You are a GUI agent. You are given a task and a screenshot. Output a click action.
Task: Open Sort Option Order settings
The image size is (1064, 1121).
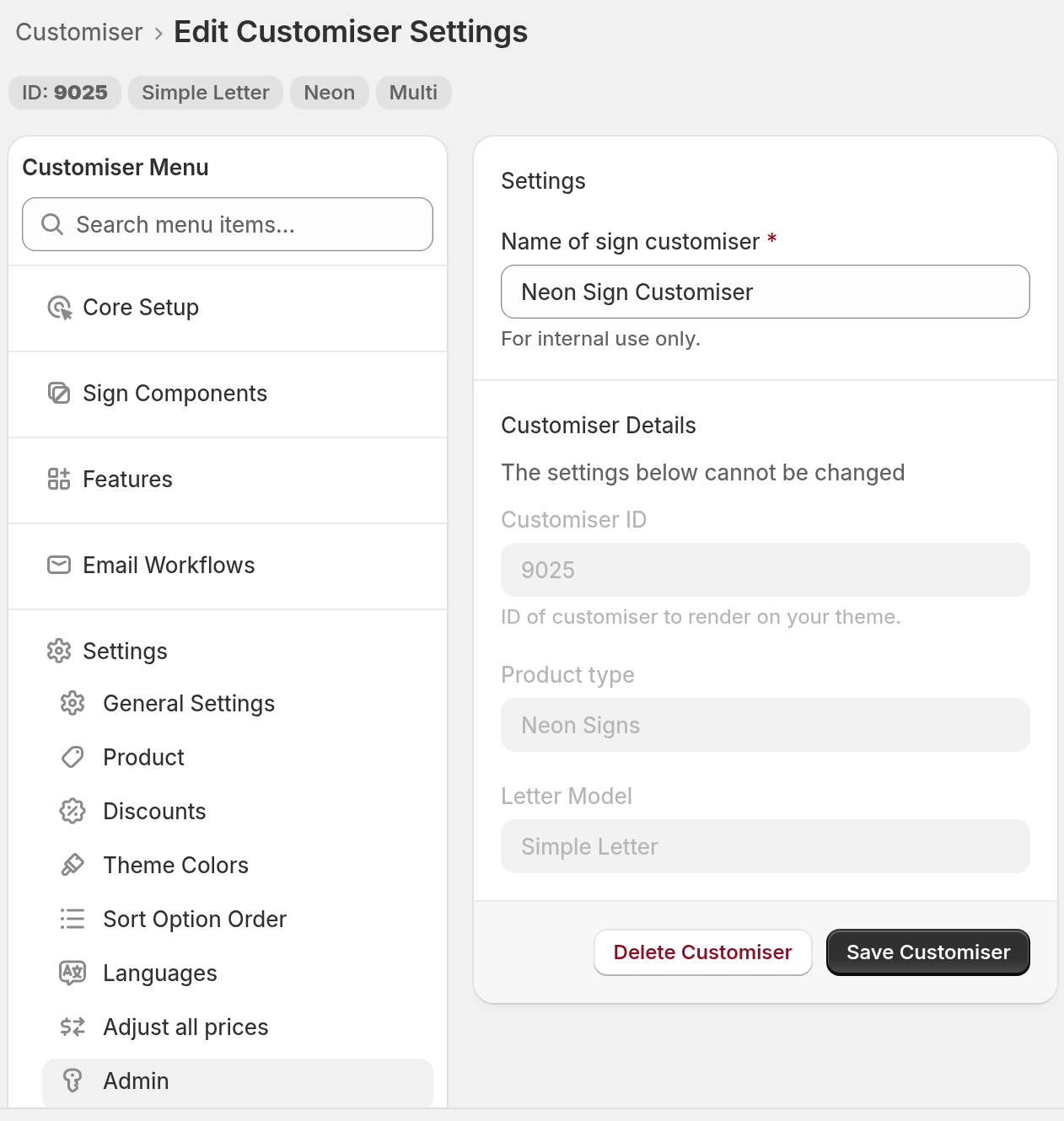point(238,920)
